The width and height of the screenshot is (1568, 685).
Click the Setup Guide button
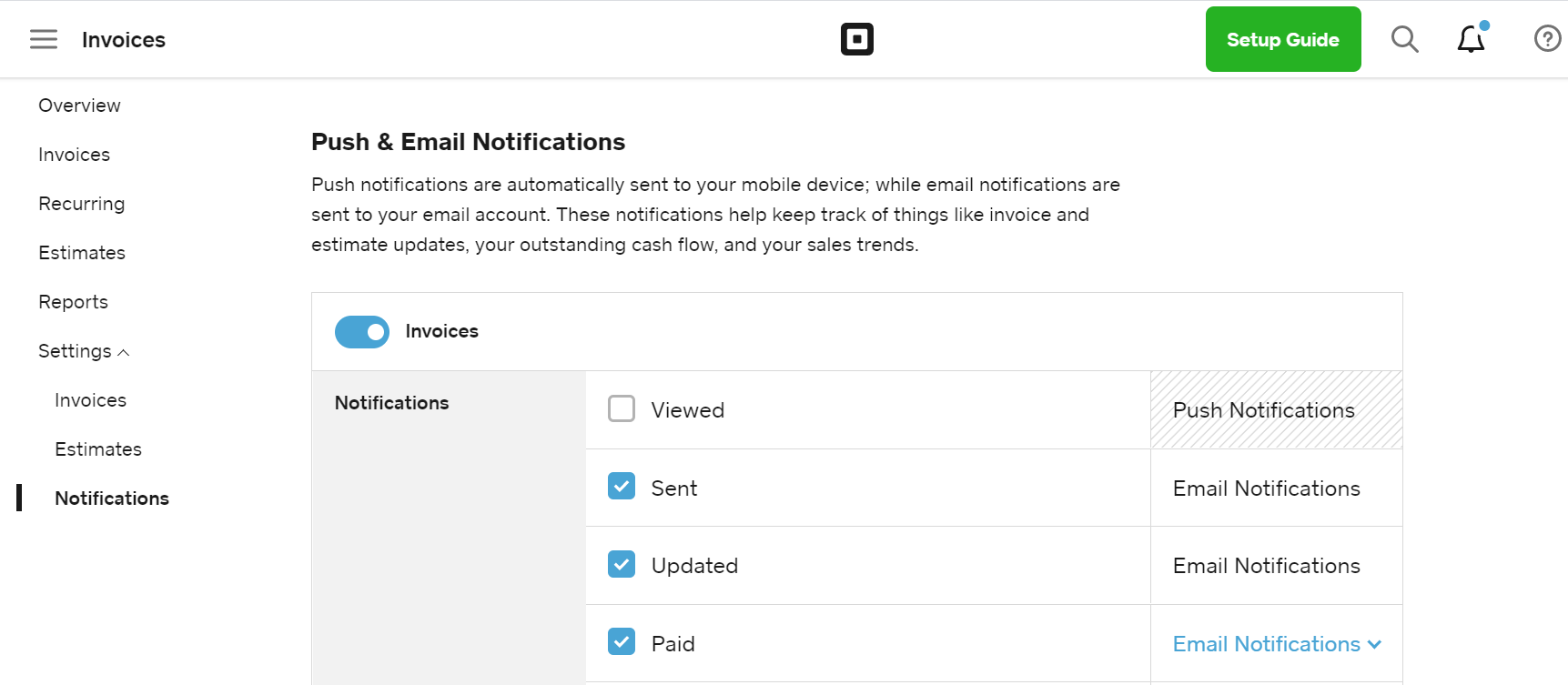(x=1283, y=39)
